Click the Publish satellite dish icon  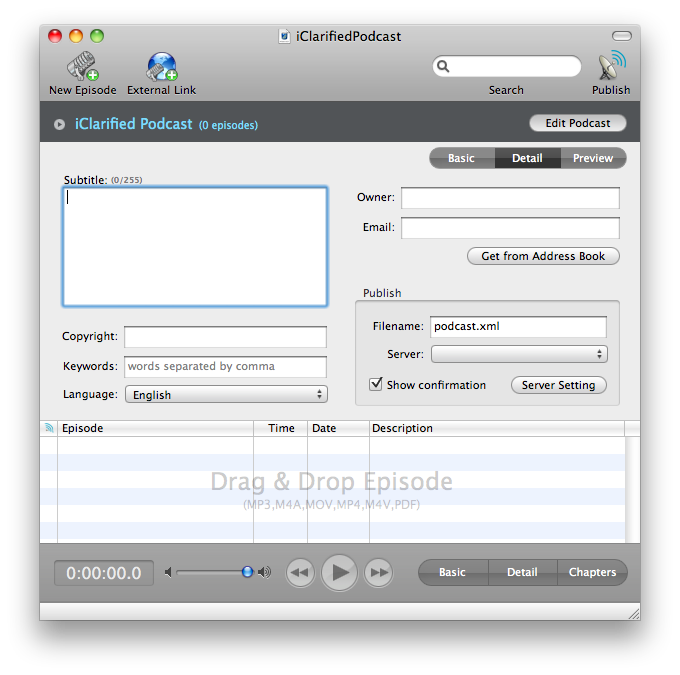point(610,67)
